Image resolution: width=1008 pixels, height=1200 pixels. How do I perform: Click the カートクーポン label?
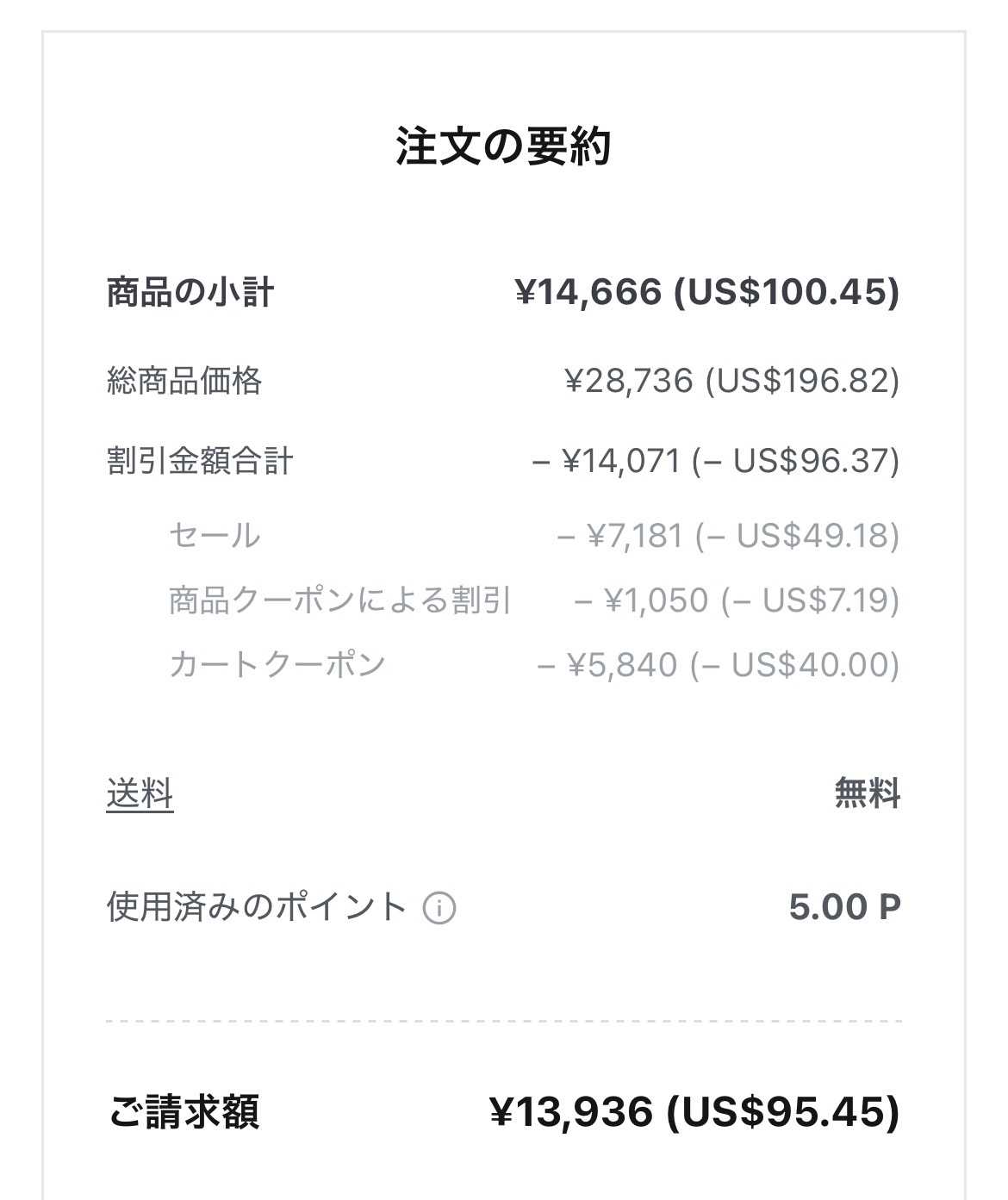tap(277, 664)
